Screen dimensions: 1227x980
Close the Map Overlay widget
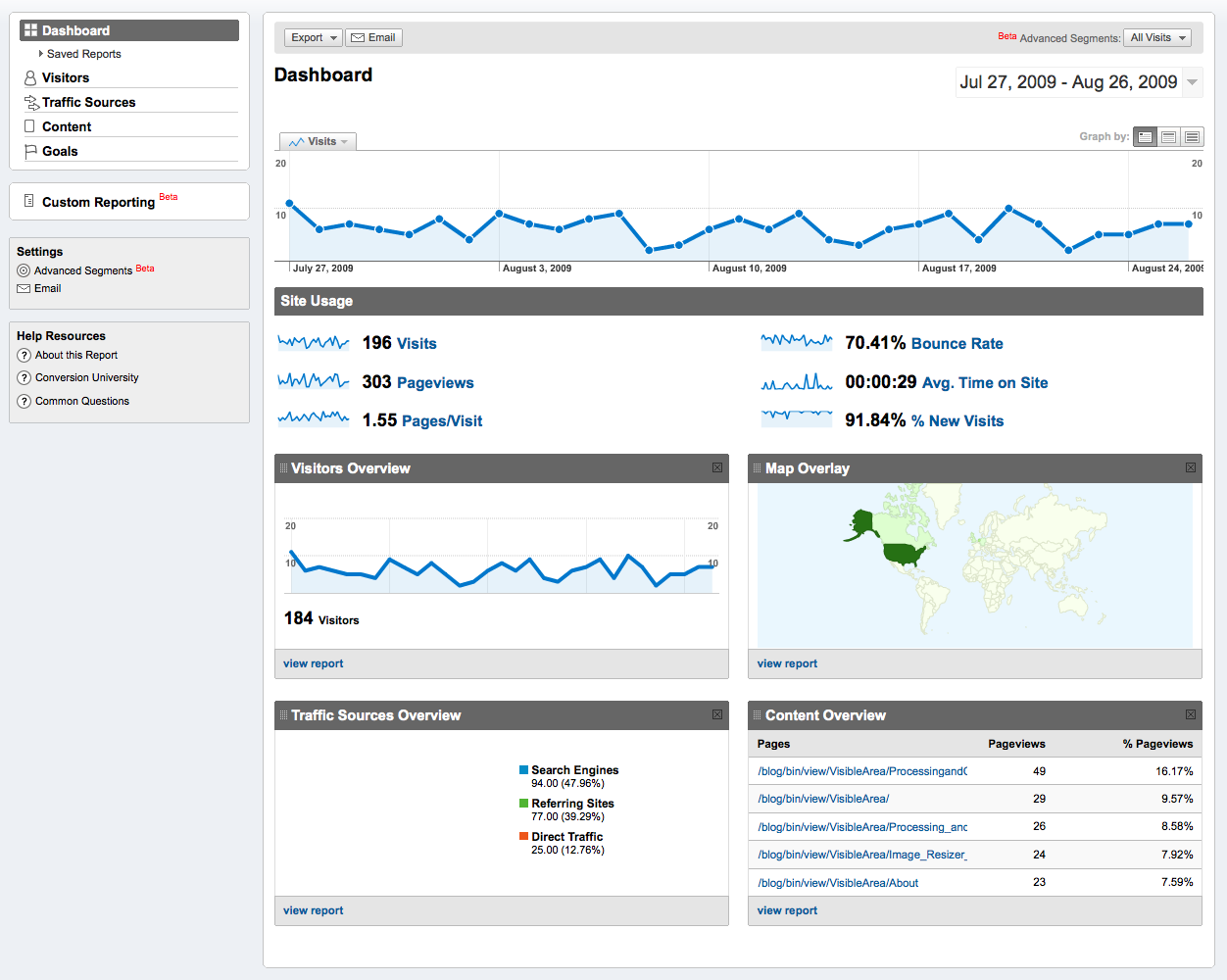pyautogui.click(x=1191, y=468)
